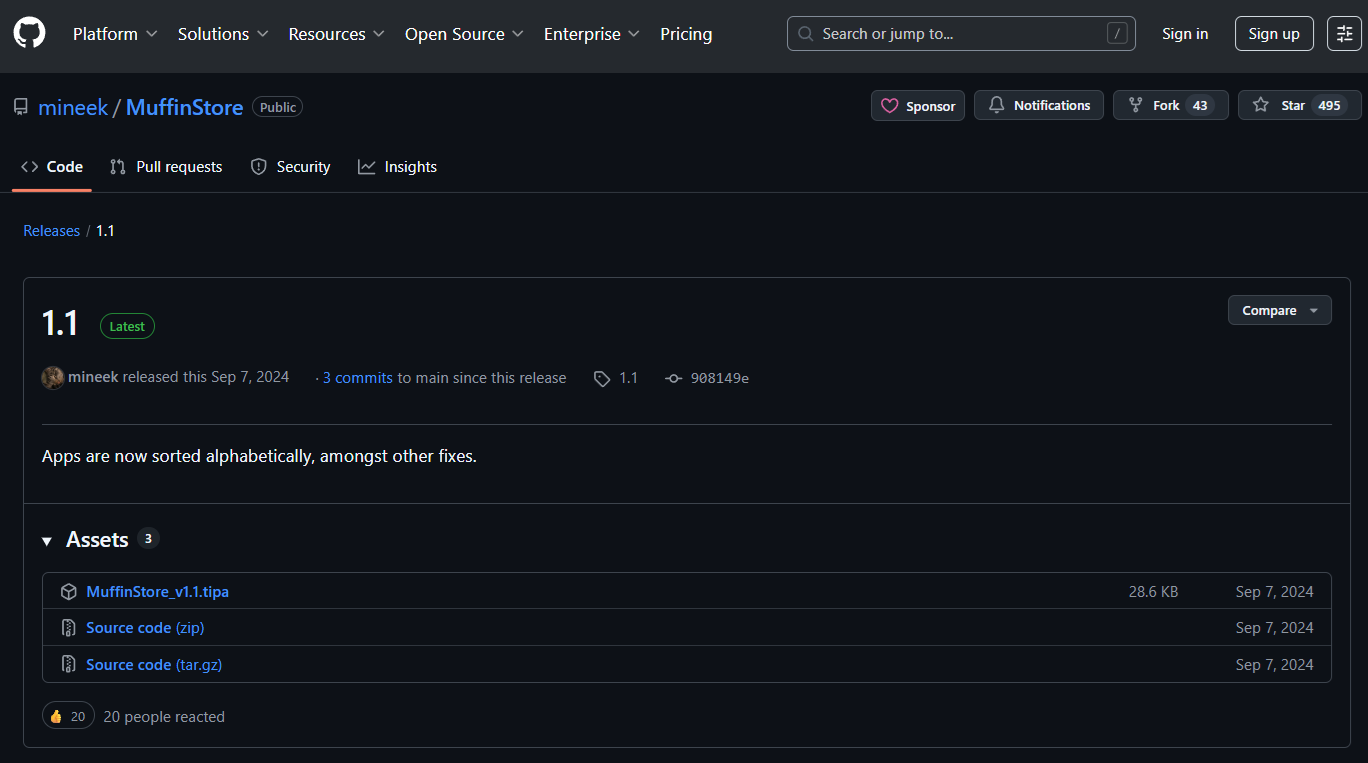Click the Notifications button
Viewport: 1368px width, 763px height.
[1039, 105]
